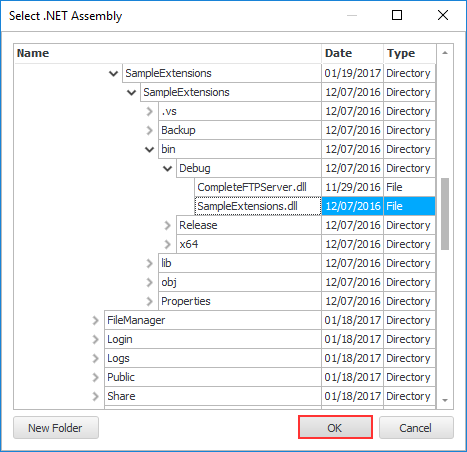Screen dimensions: 467x452
Task: Click the scrollbar down arrow
Action: tap(445, 400)
